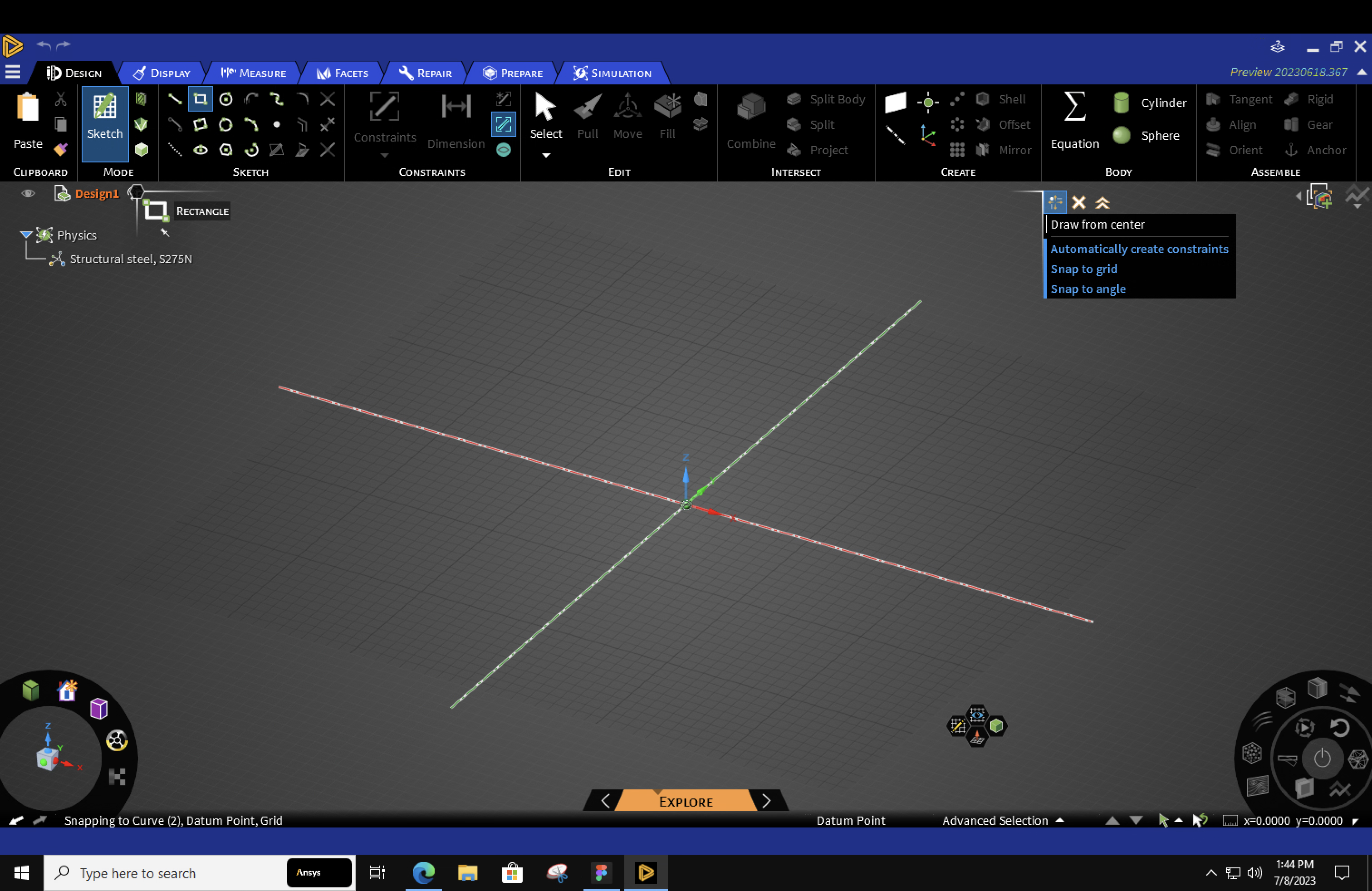Image resolution: width=1372 pixels, height=891 pixels.
Task: Open the hamburger application menu
Action: click(13, 72)
